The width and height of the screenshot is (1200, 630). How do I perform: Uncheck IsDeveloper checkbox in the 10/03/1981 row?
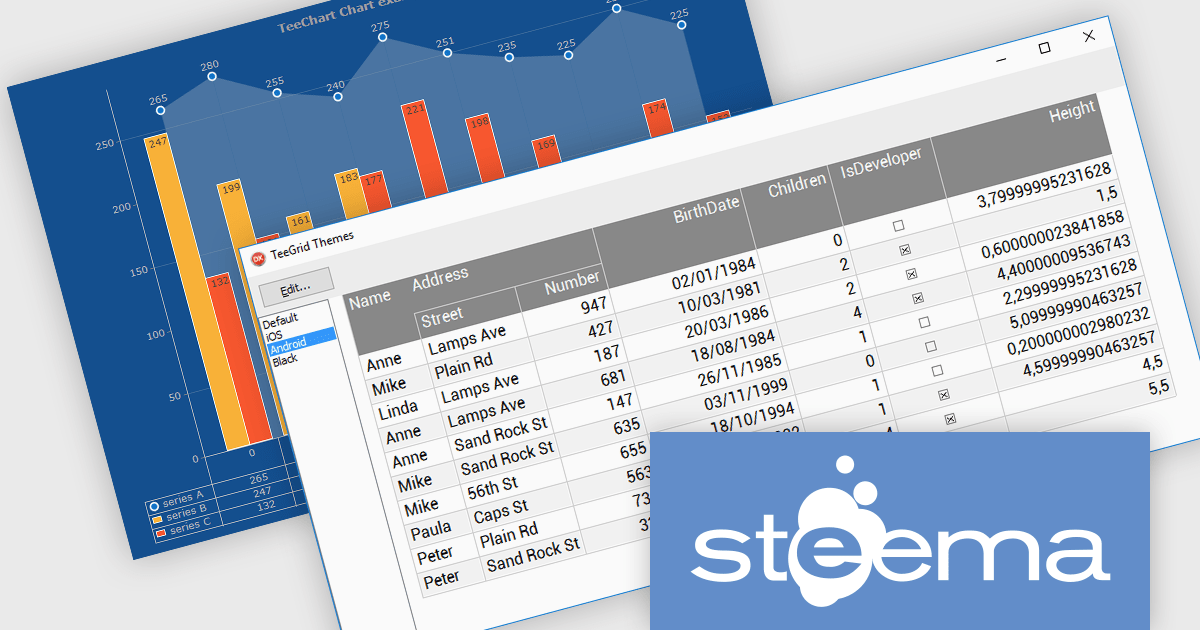pyautogui.click(x=903, y=249)
